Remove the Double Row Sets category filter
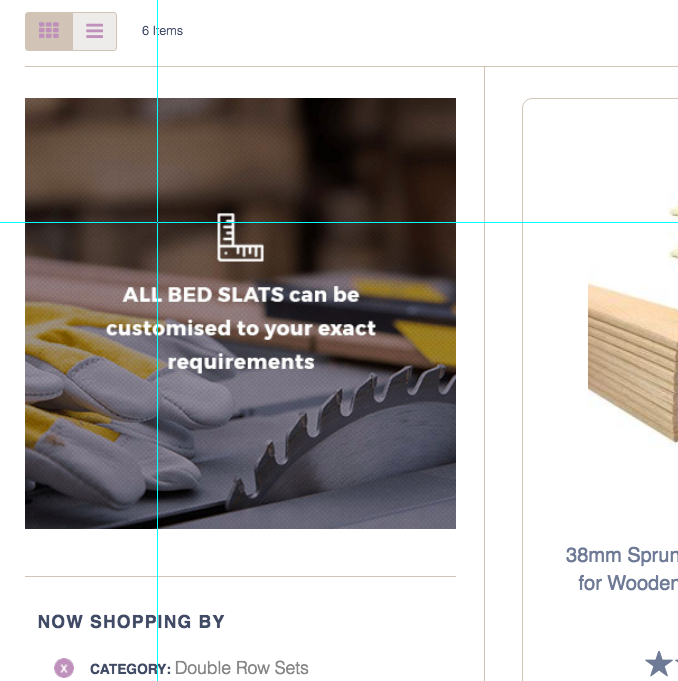678x681 pixels. 64,668
